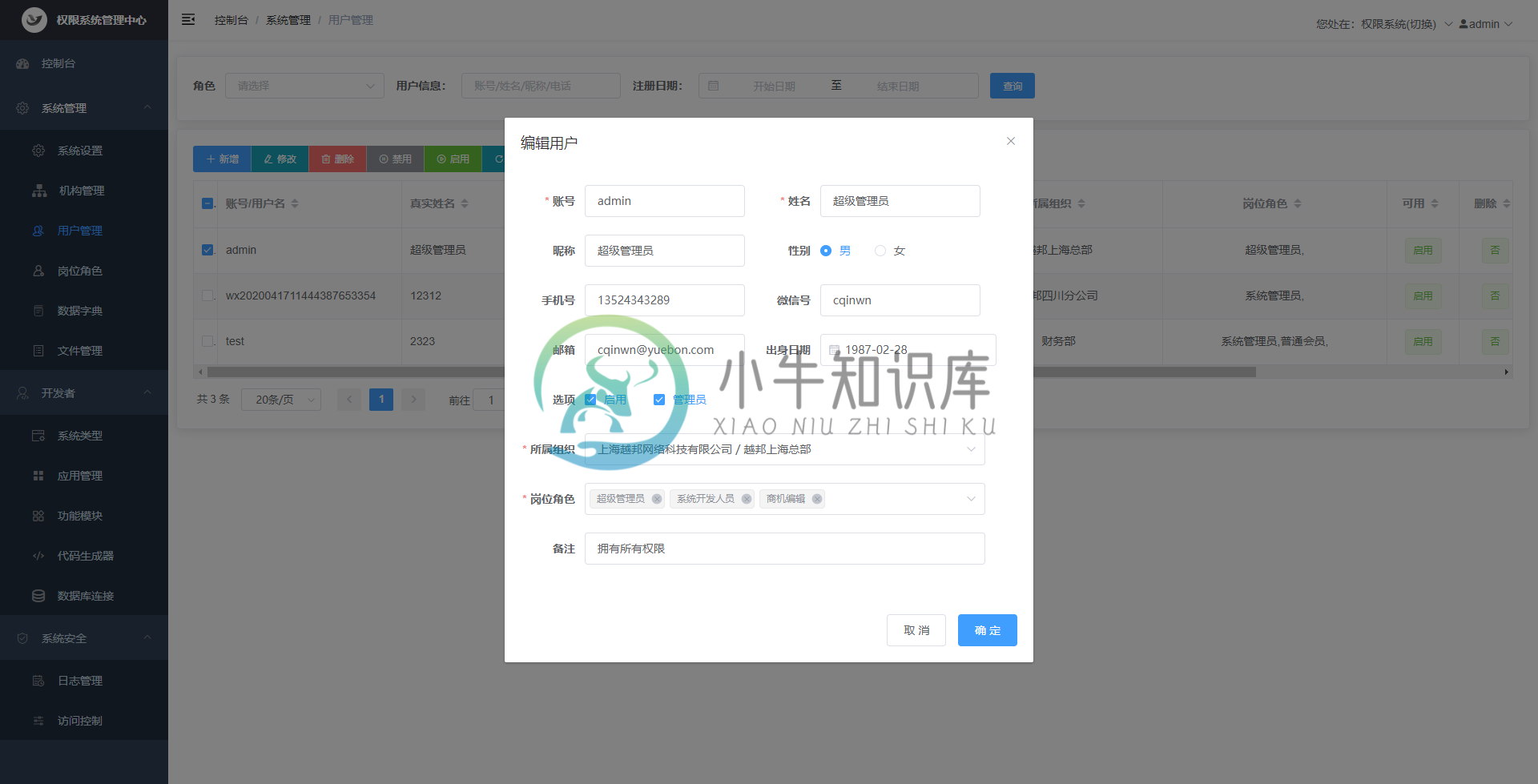Click the 手机号 input field
The height and width of the screenshot is (784, 1538).
click(x=665, y=300)
